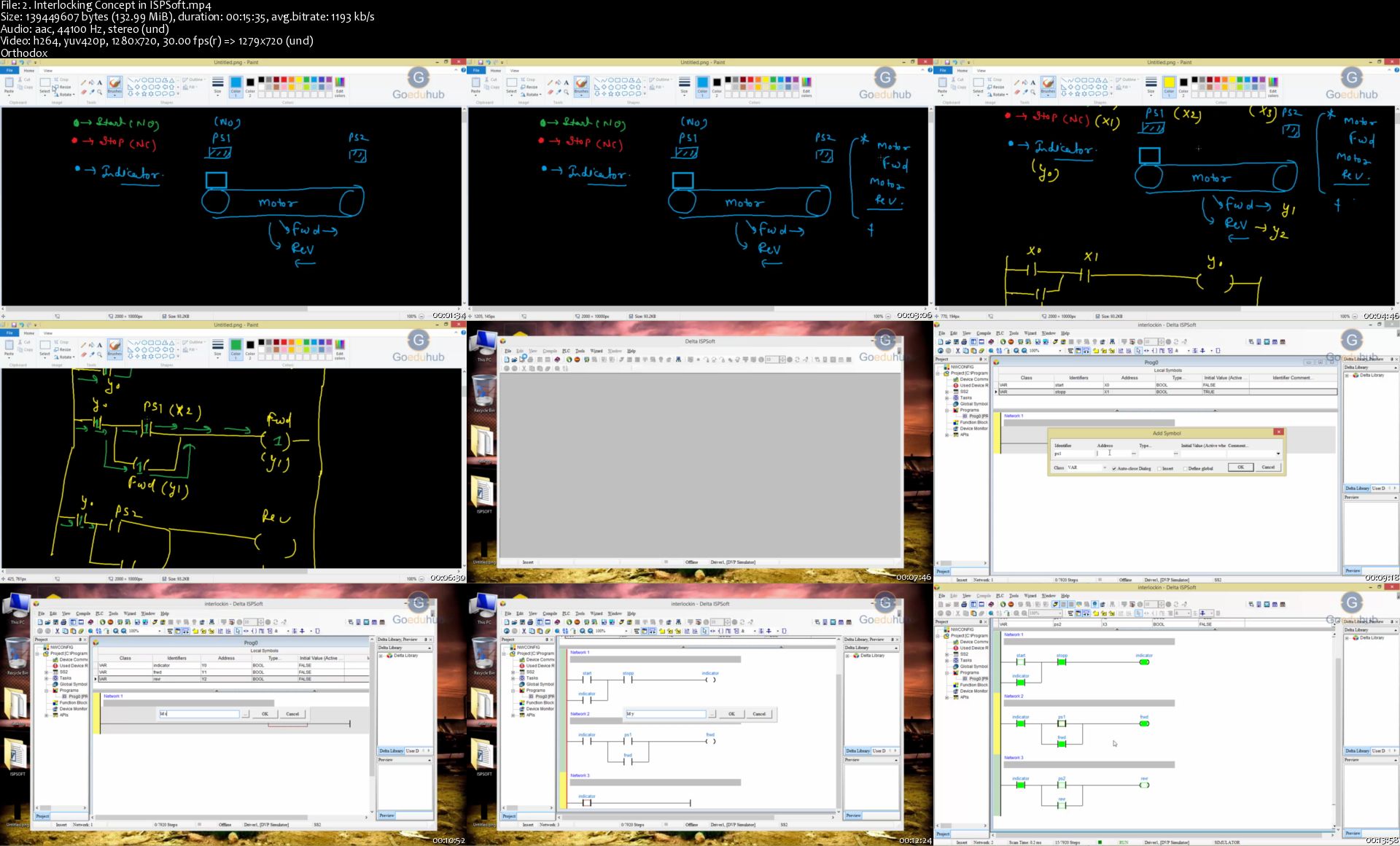
Task: Open This PC desktop icon in 00:12:24 frame
Action: (x=483, y=609)
